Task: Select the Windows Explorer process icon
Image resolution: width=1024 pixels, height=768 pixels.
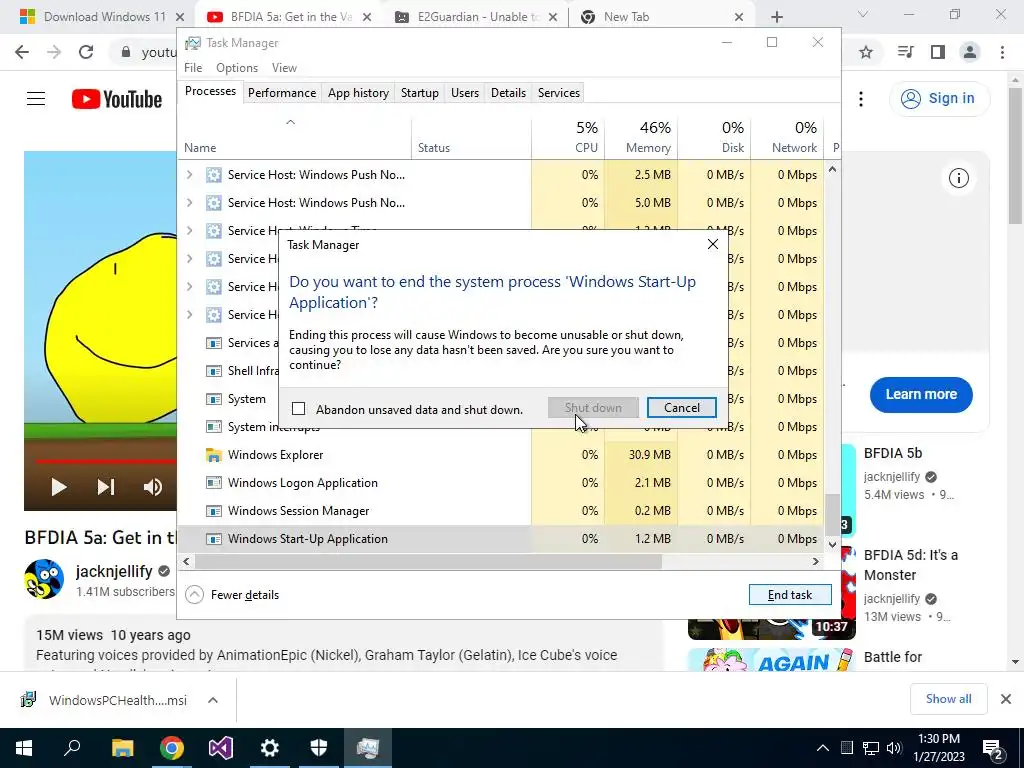Action: coord(214,455)
